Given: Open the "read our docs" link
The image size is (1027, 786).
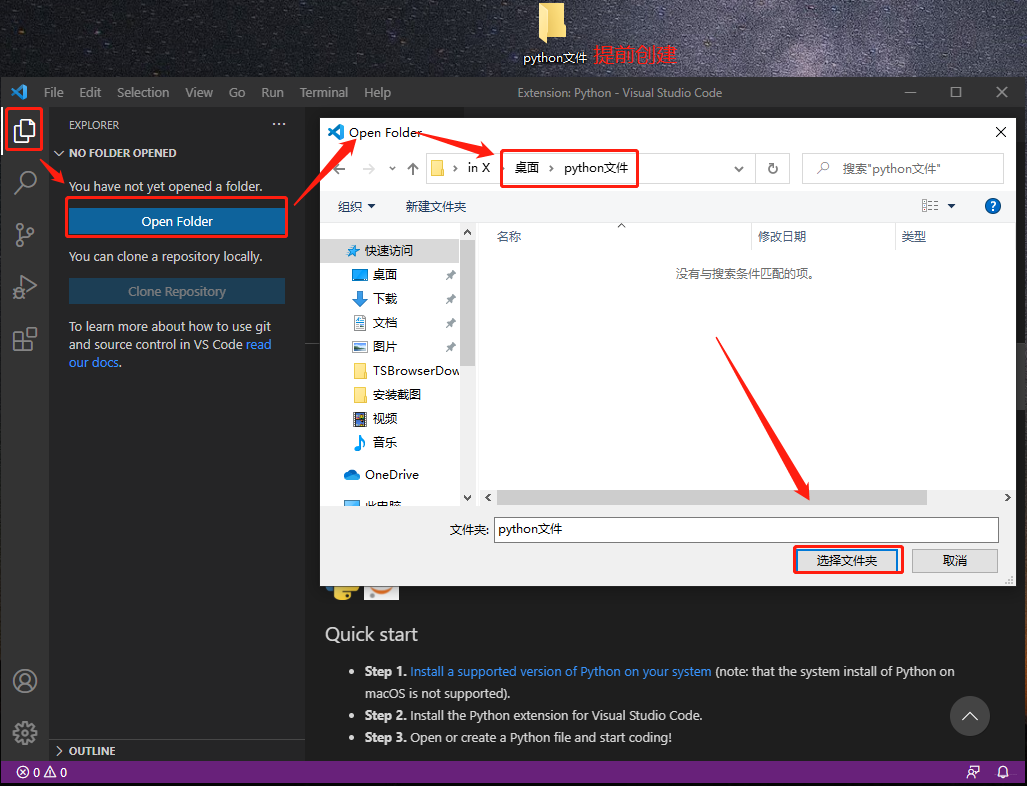Looking at the screenshot, I should pyautogui.click(x=94, y=362).
